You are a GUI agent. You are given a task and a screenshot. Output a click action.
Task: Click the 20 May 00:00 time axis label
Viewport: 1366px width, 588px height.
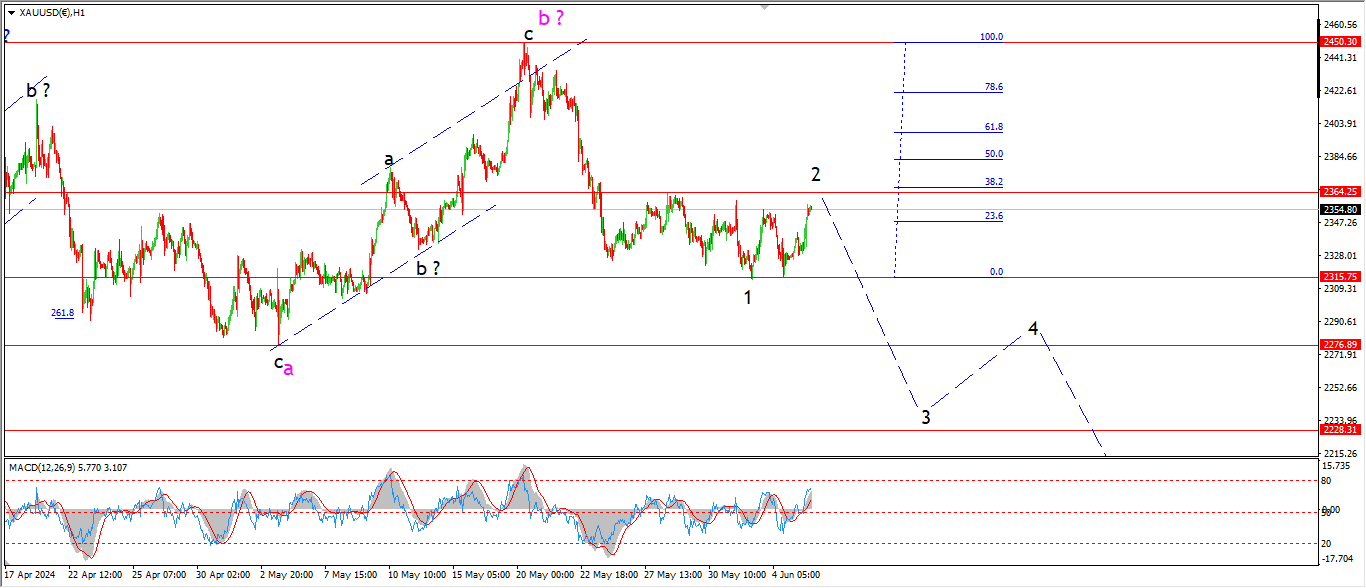[x=545, y=575]
